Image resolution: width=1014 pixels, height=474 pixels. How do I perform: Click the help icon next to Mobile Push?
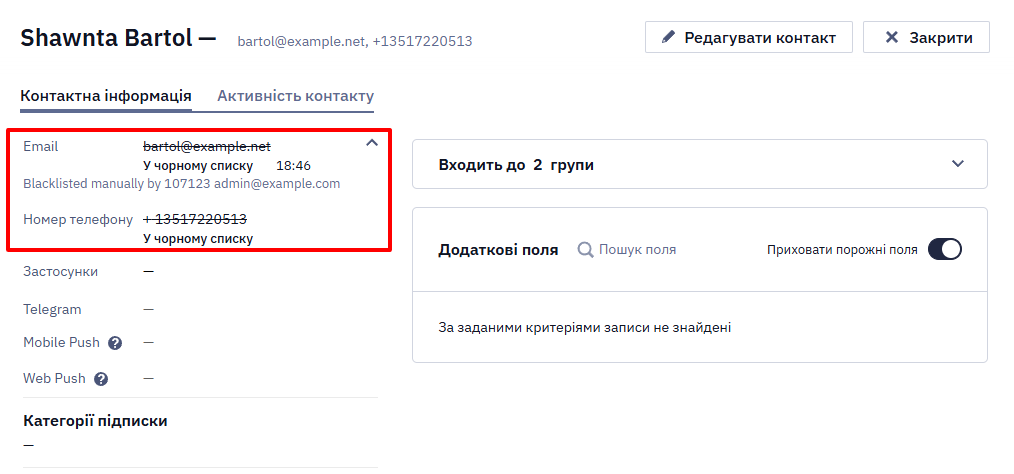point(115,343)
